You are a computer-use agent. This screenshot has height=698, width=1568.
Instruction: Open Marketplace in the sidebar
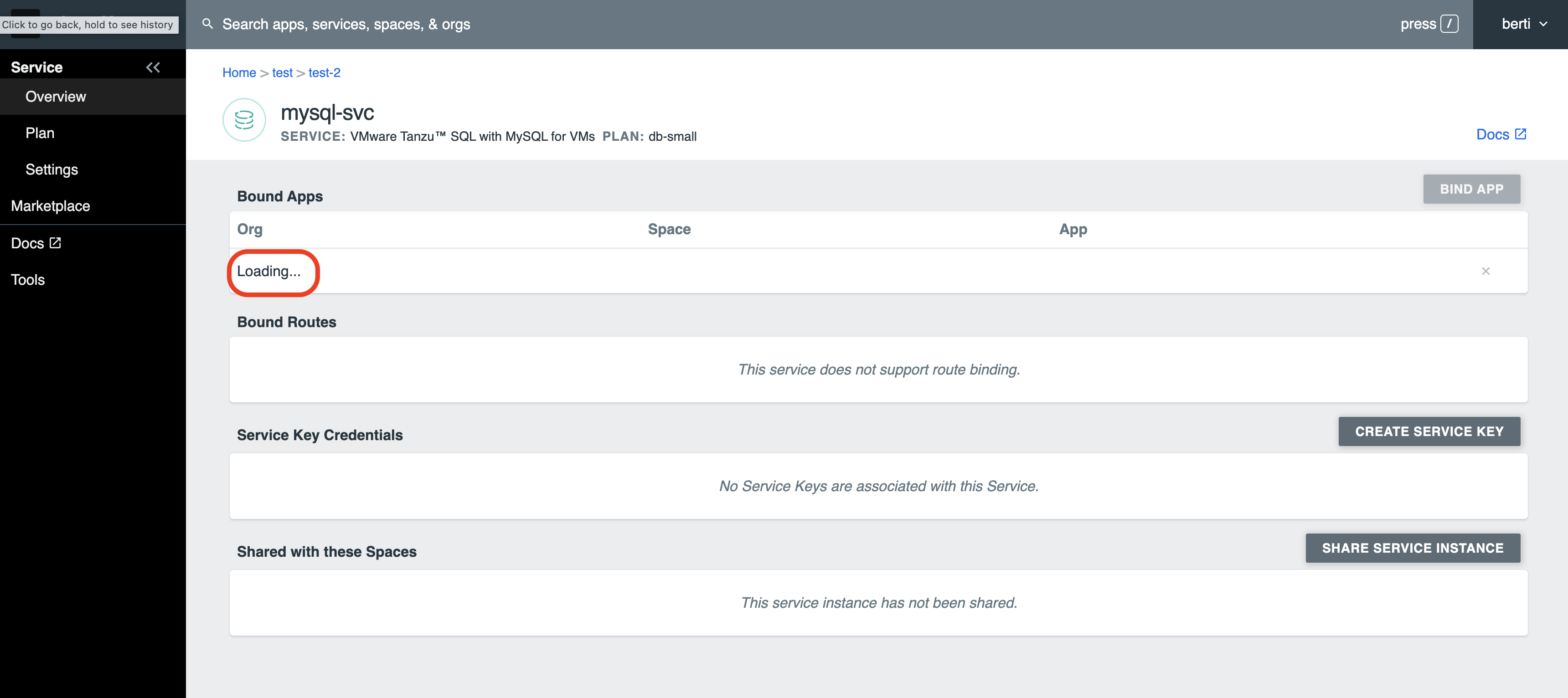tap(51, 206)
